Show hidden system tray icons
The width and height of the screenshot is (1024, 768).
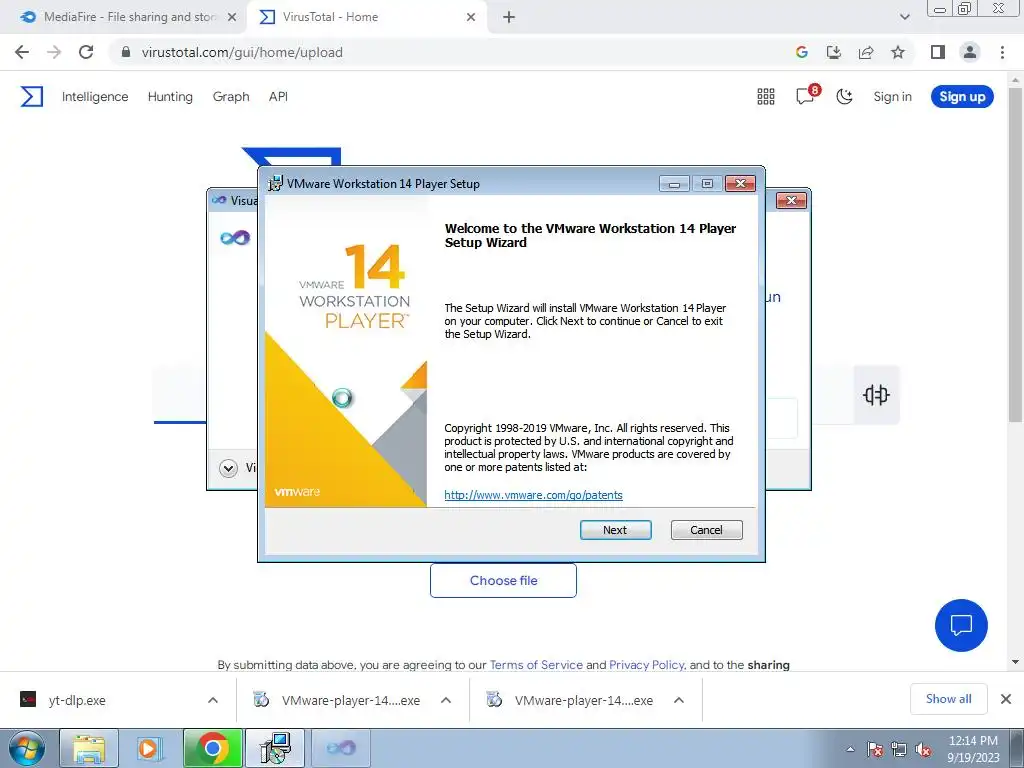[850, 749]
